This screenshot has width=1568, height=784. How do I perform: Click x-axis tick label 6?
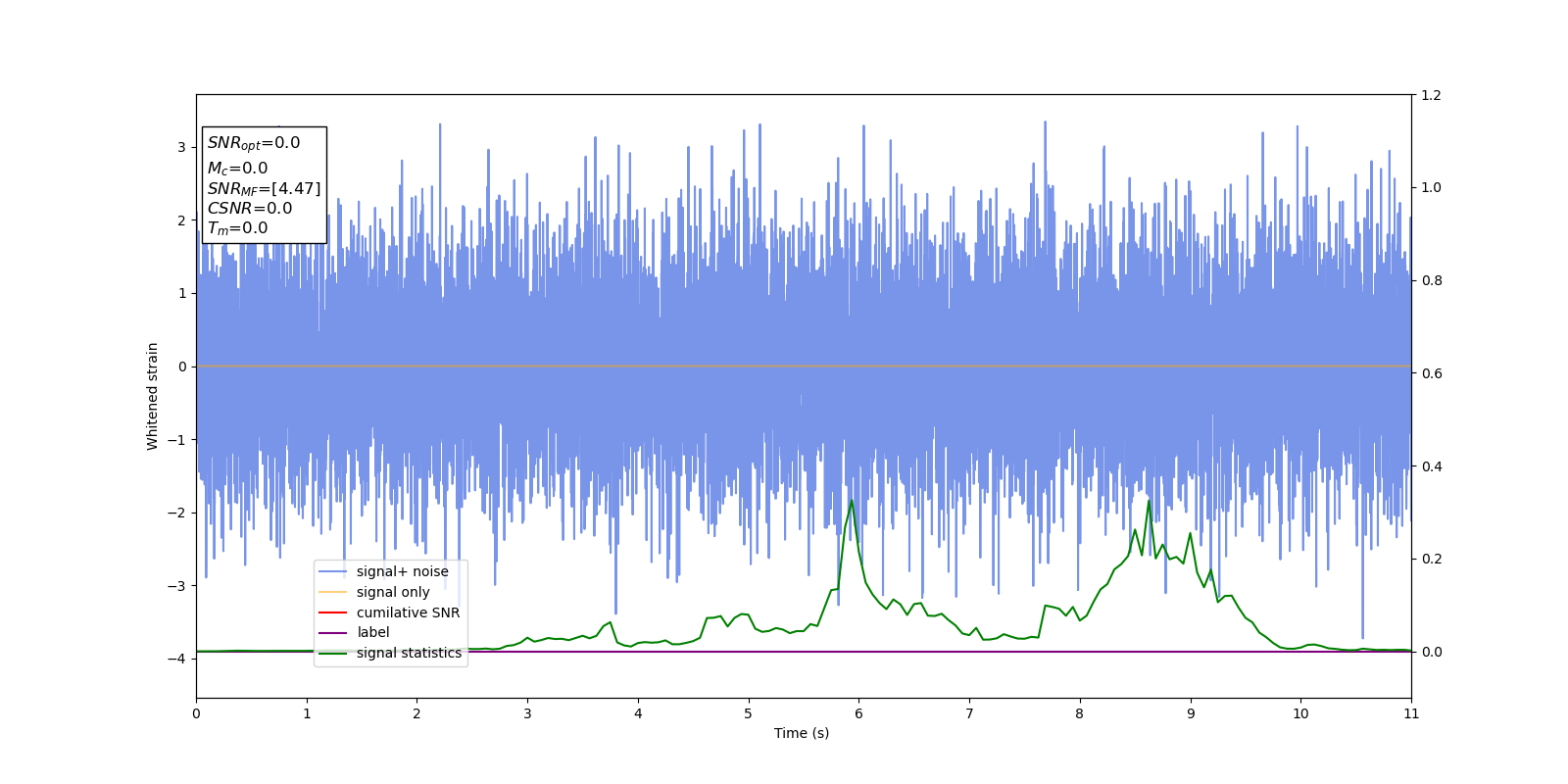pos(858,713)
